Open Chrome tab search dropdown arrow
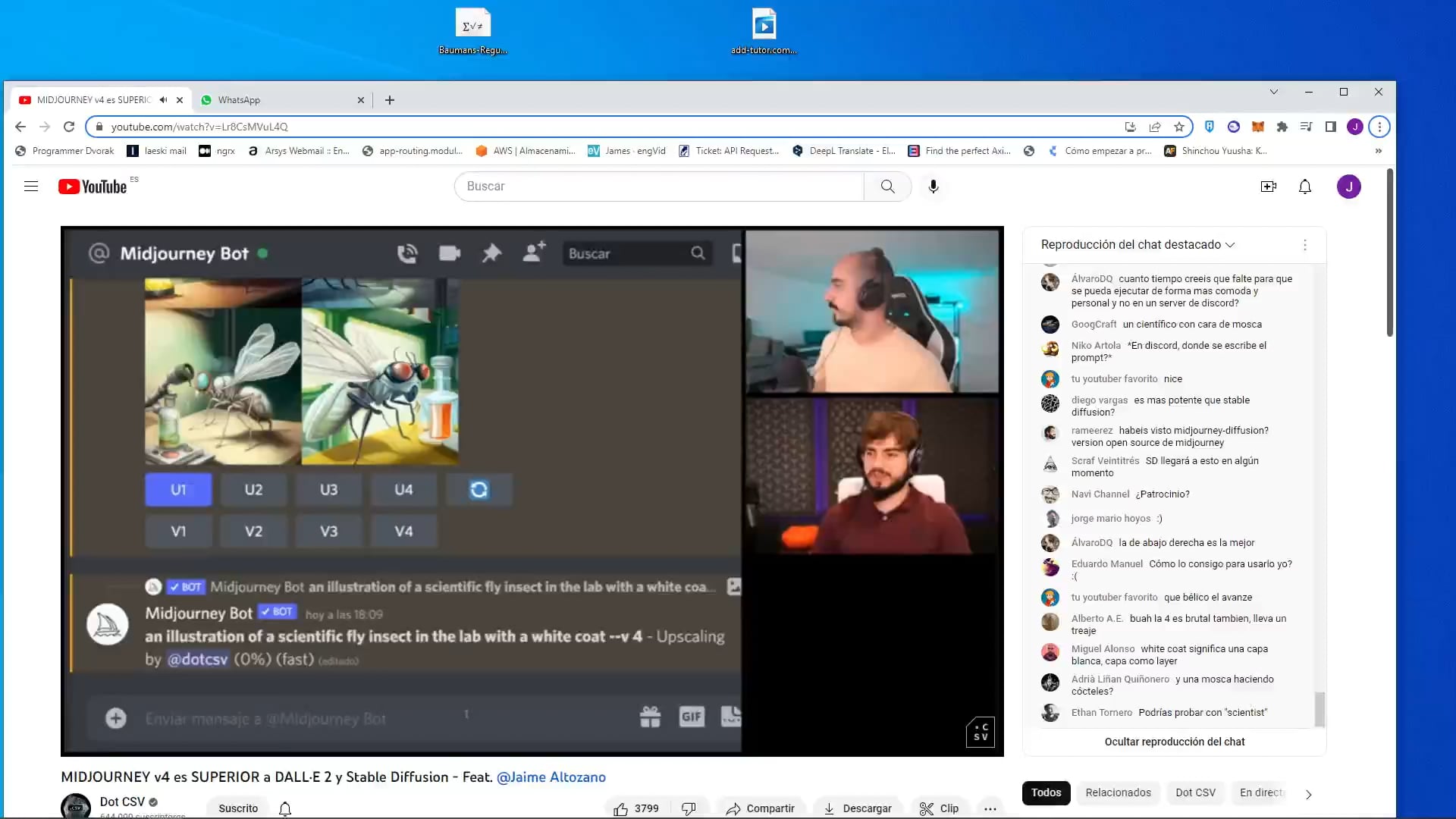 1274,92
